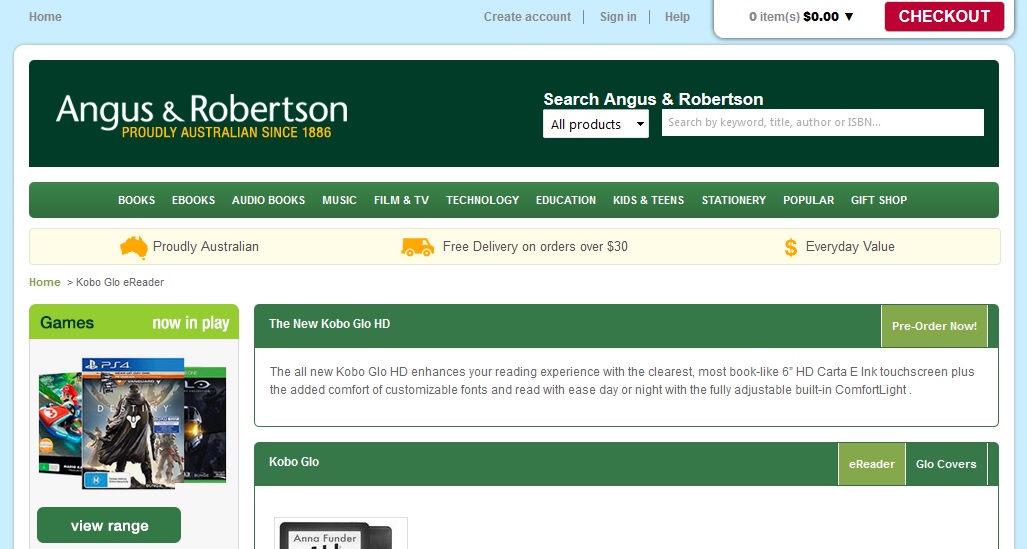The width and height of the screenshot is (1027, 549).
Task: Open the POPULAR menu
Action: [809, 200]
